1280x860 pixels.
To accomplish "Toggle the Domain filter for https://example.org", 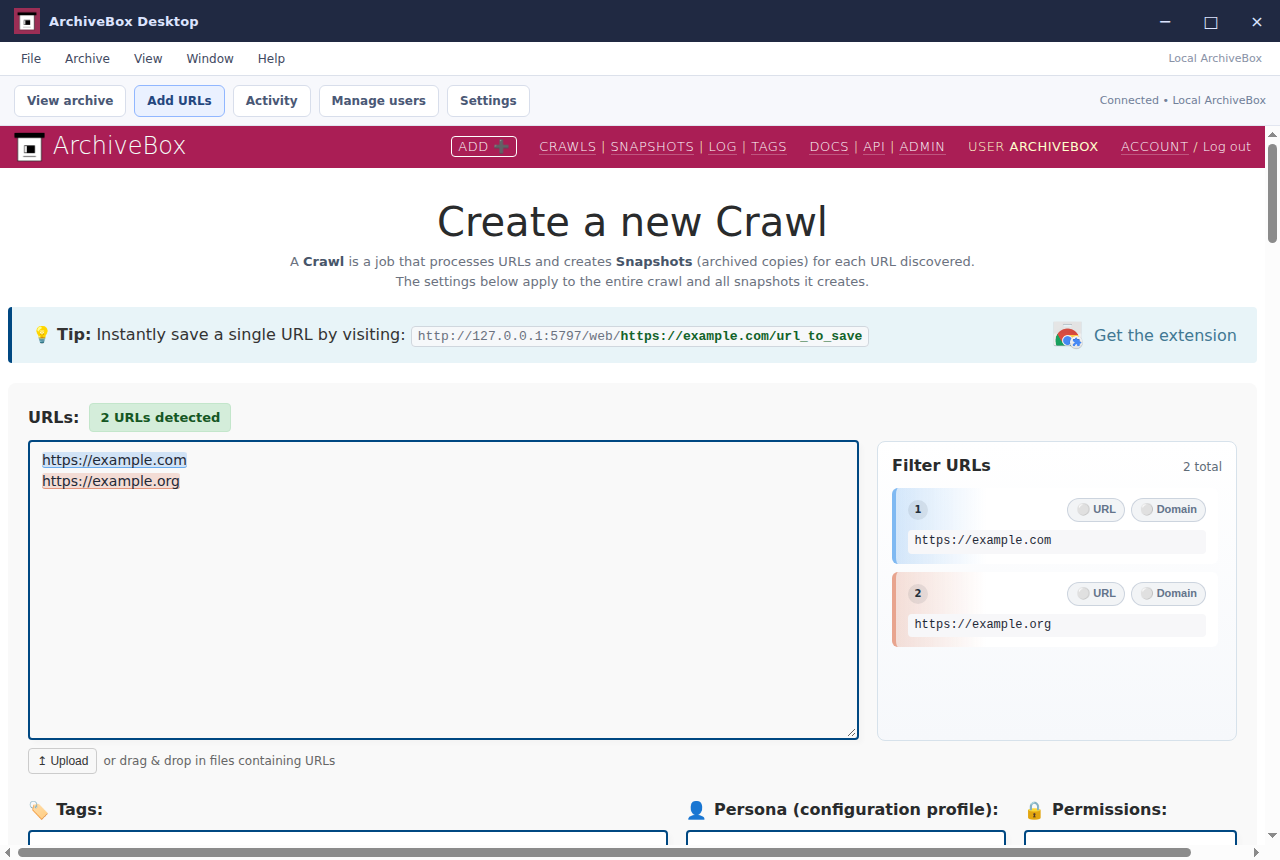I will [1168, 593].
